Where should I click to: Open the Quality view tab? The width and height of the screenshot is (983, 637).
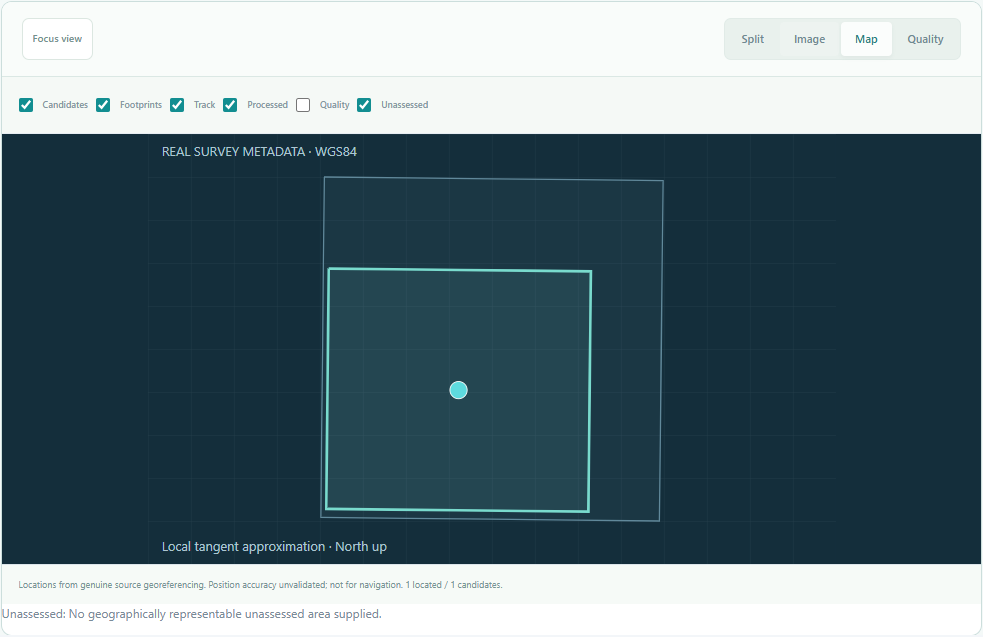coord(925,39)
